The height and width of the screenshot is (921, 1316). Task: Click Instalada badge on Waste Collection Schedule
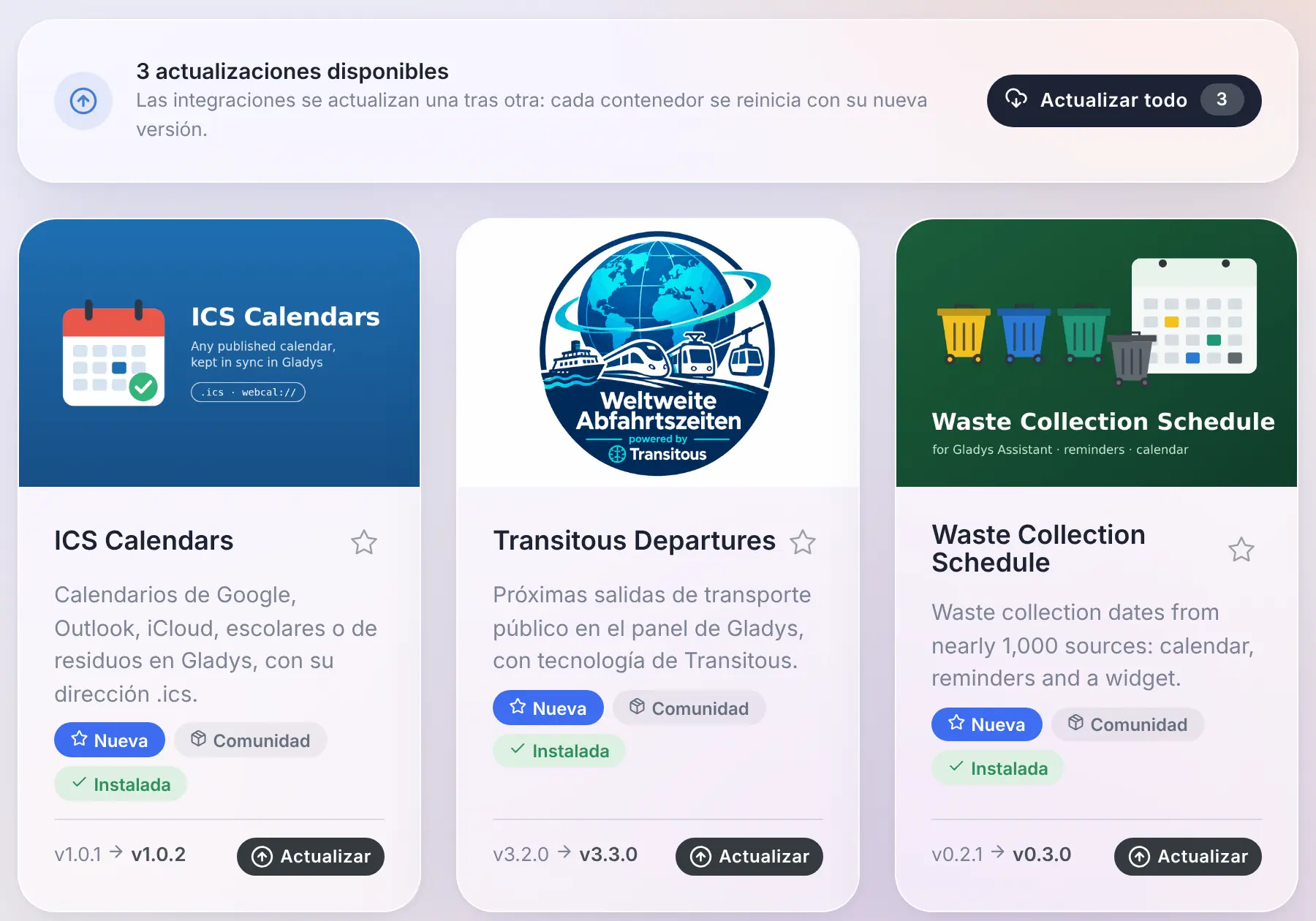(x=998, y=767)
